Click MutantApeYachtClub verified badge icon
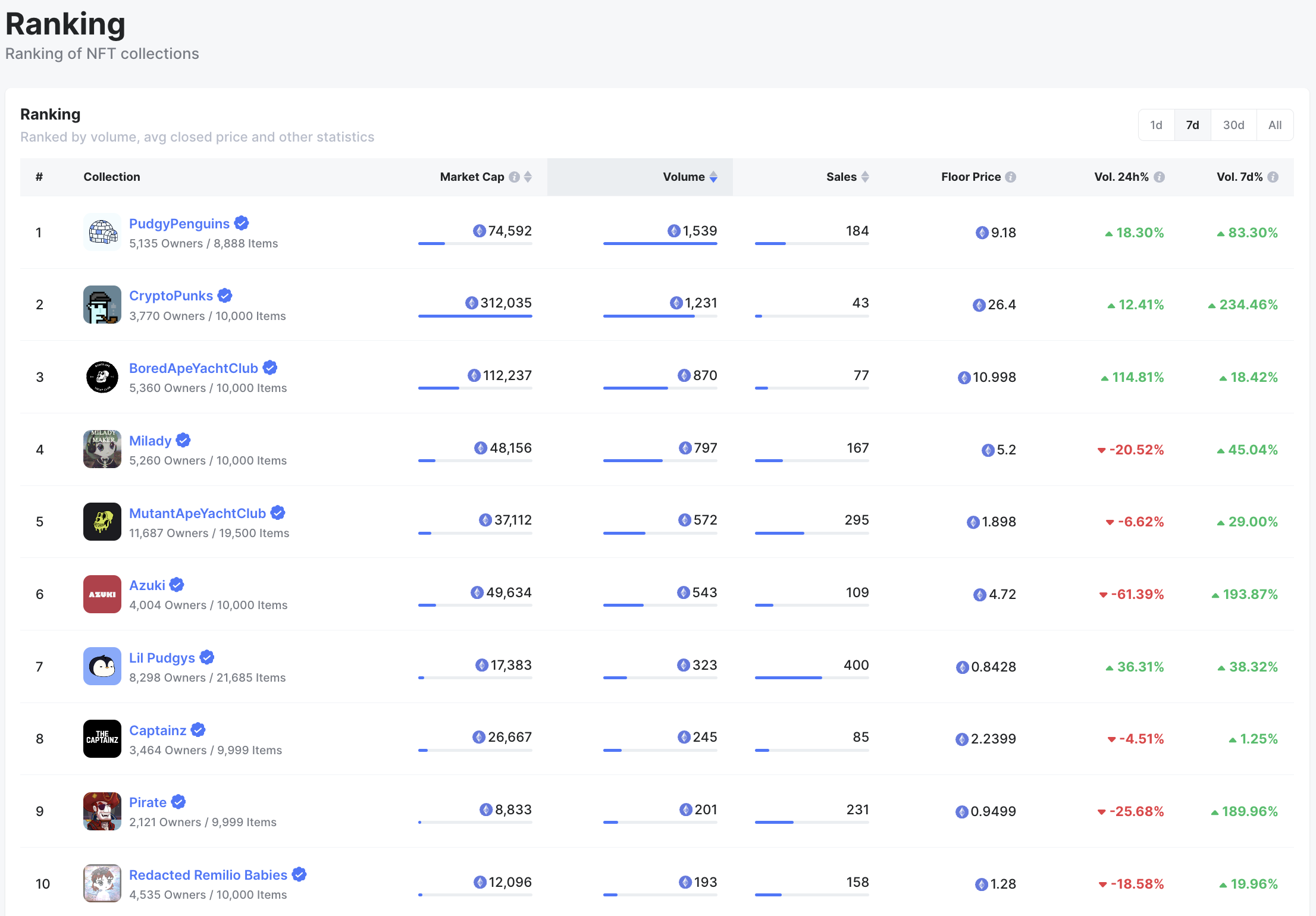The width and height of the screenshot is (1316, 916). (278, 513)
